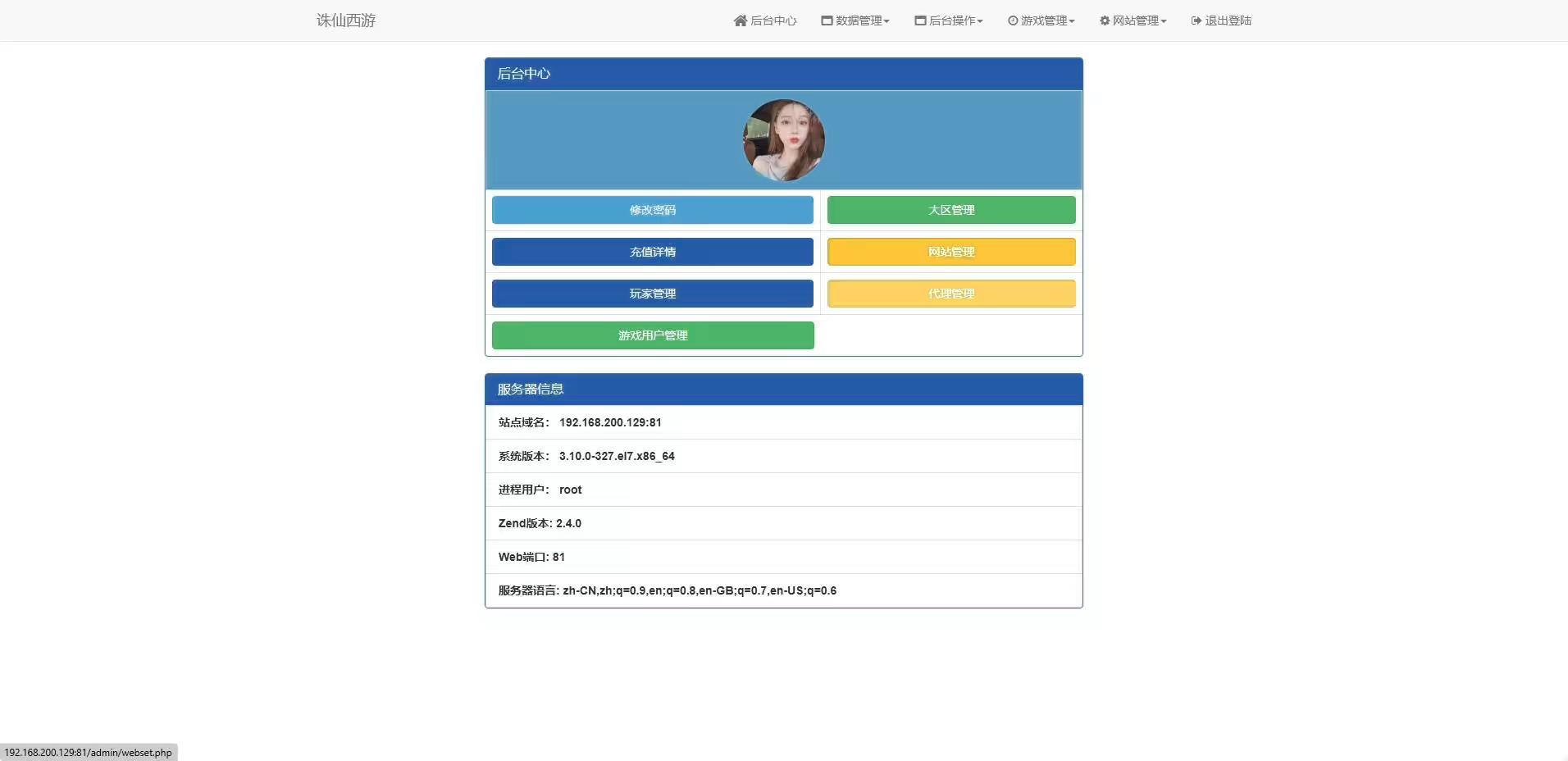Click the 进程用户 root row
The image size is (1568, 761).
click(x=784, y=490)
